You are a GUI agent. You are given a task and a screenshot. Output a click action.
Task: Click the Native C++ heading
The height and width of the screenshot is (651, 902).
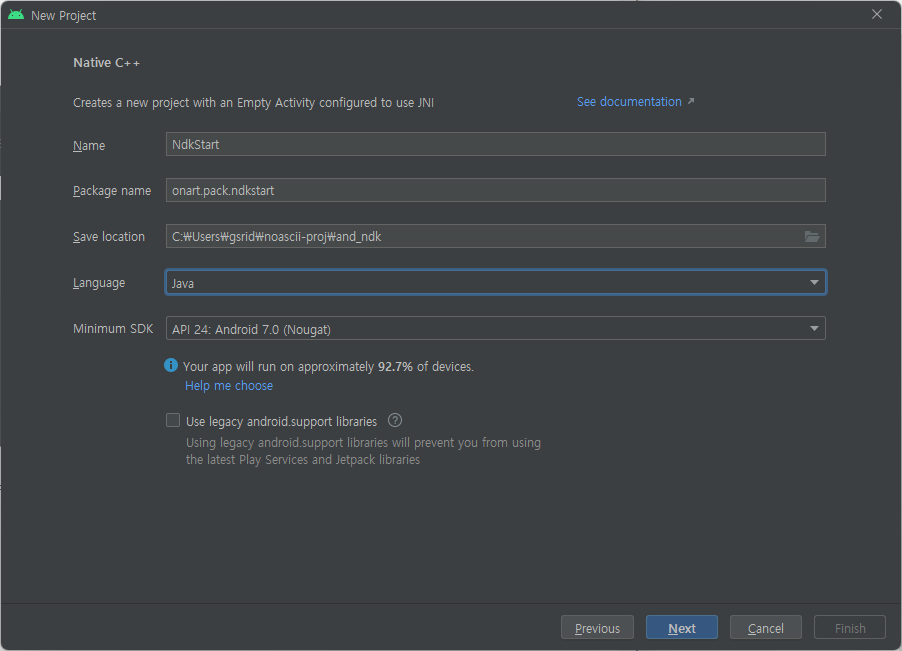click(106, 63)
